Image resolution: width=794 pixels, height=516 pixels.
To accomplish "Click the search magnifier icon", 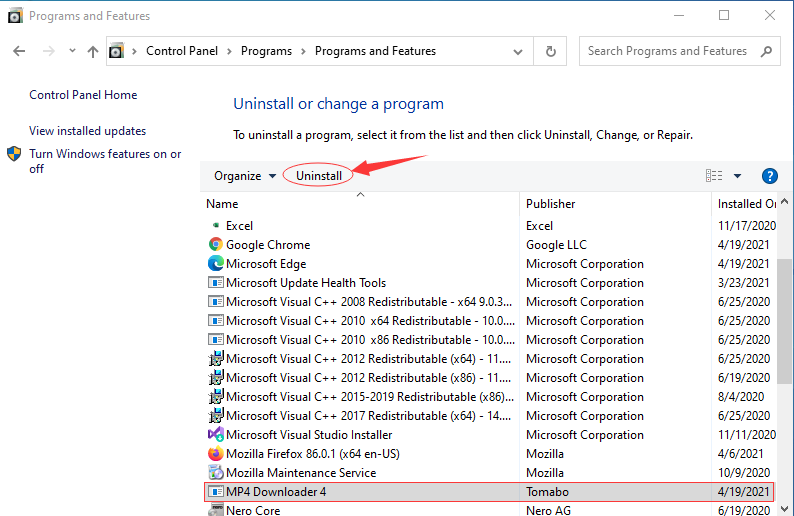I will (766, 51).
